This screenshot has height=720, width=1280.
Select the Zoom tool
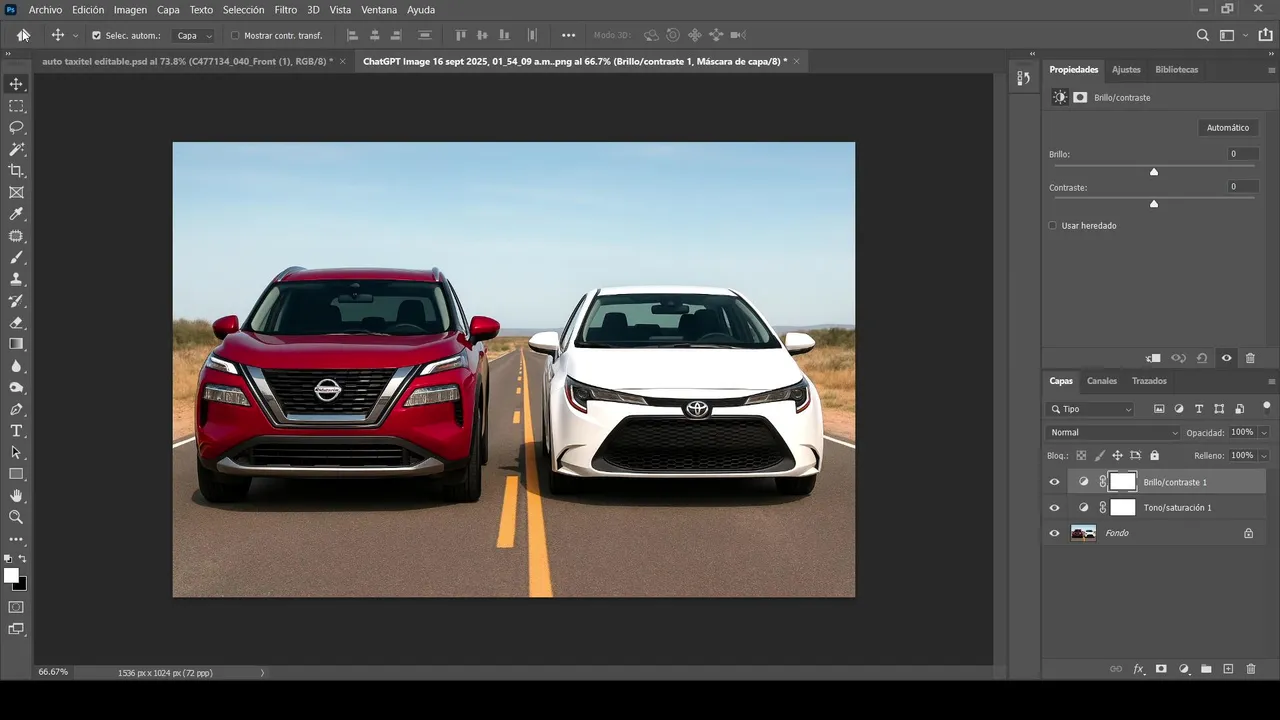16,517
